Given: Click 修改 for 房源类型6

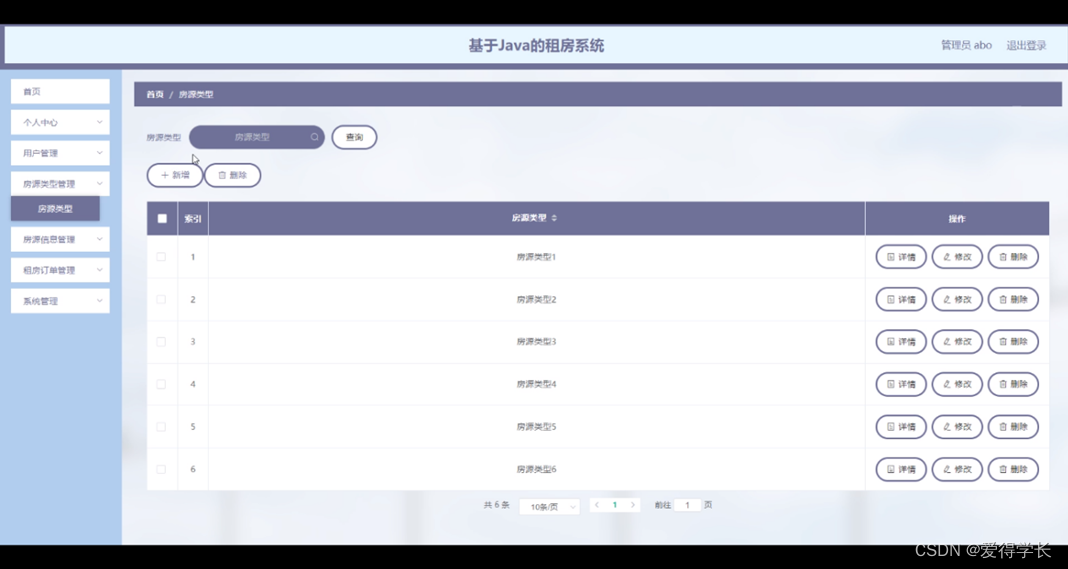Looking at the screenshot, I should (x=957, y=469).
